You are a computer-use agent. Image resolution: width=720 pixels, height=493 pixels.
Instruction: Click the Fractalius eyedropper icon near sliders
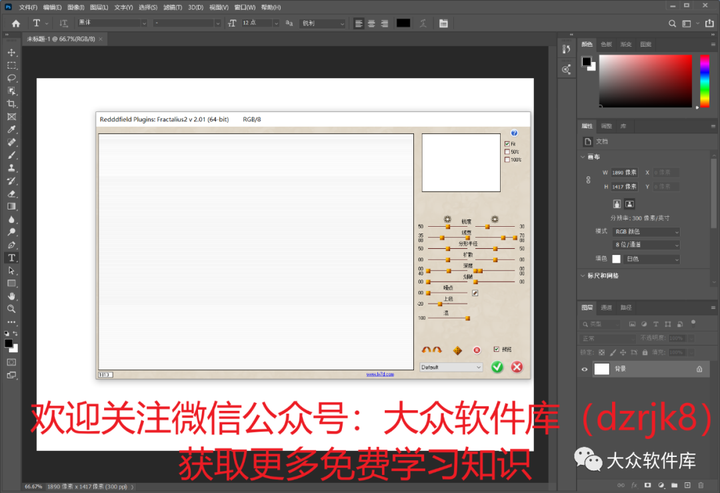475,293
